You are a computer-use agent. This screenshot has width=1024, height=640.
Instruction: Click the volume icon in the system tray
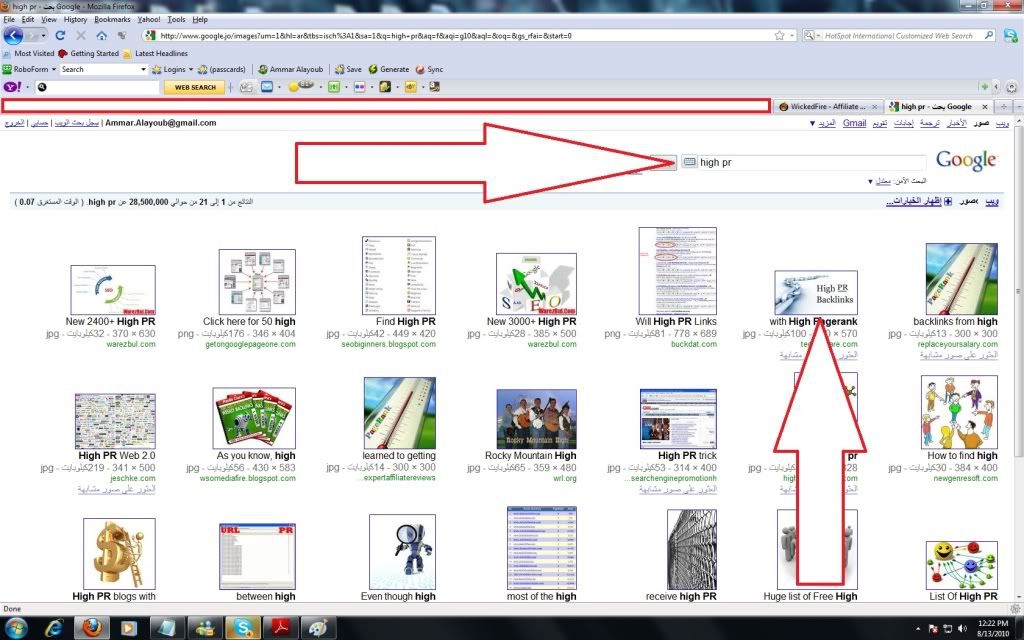(x=961, y=629)
